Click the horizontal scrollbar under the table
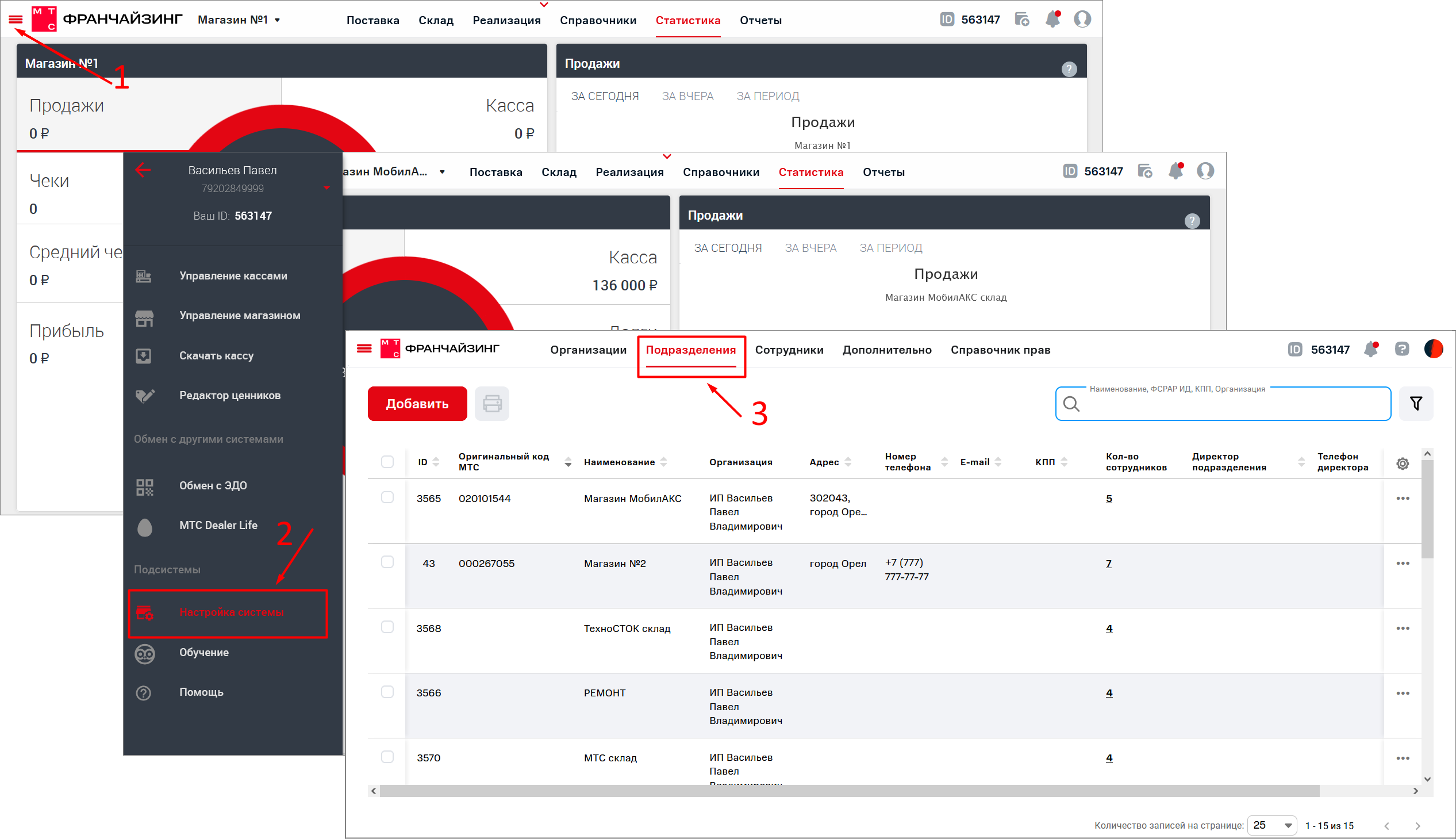The width and height of the screenshot is (1456, 839). point(850,791)
